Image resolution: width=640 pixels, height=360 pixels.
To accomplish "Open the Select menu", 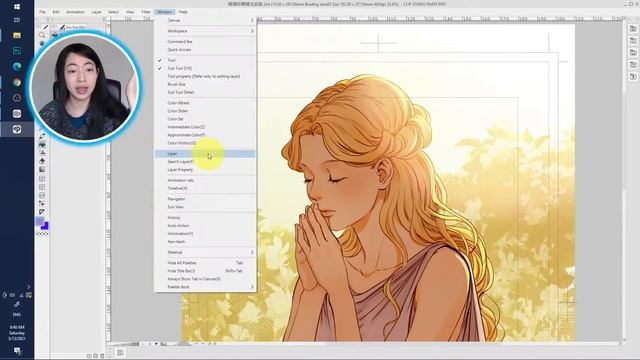I will coord(113,12).
